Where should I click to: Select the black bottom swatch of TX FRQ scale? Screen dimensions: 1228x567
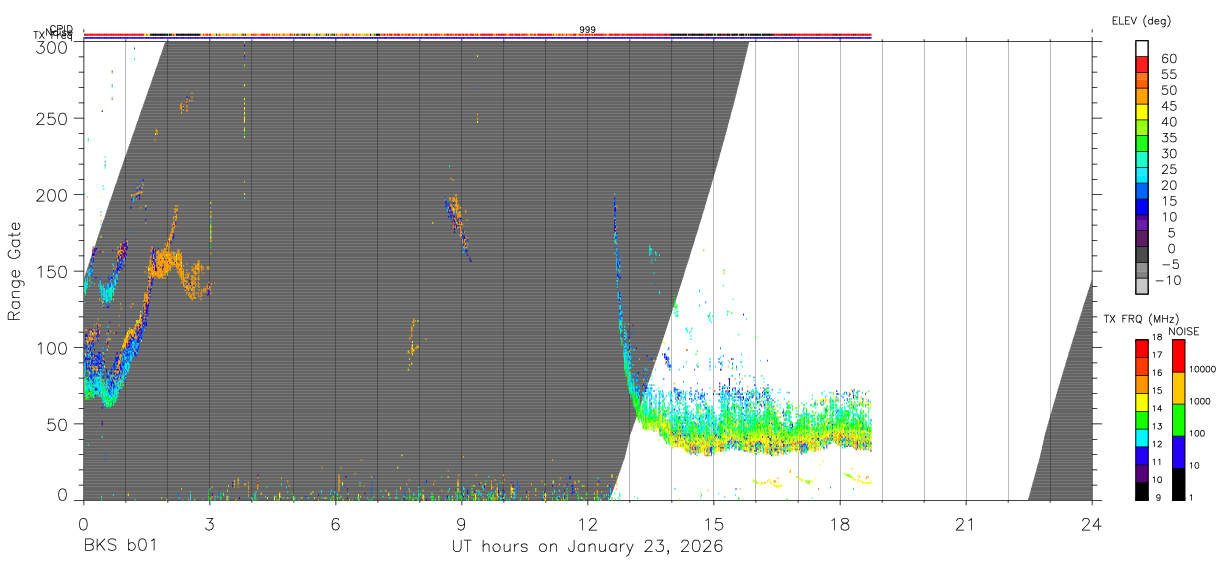[1142, 491]
